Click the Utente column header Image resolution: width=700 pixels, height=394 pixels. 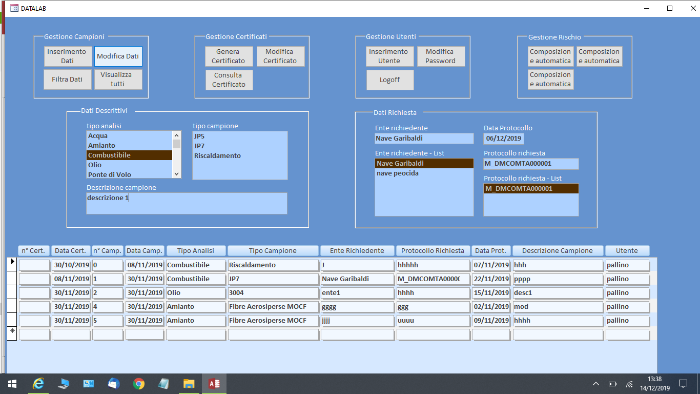[627, 251]
